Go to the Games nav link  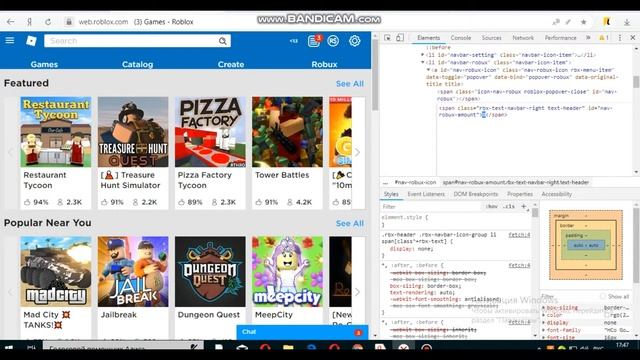coord(44,64)
